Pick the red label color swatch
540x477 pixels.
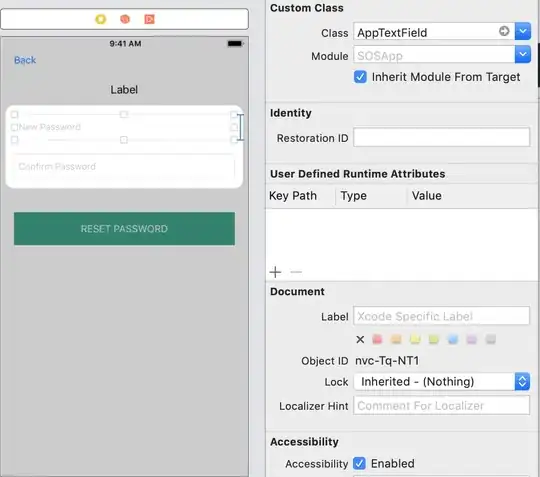tap(377, 340)
